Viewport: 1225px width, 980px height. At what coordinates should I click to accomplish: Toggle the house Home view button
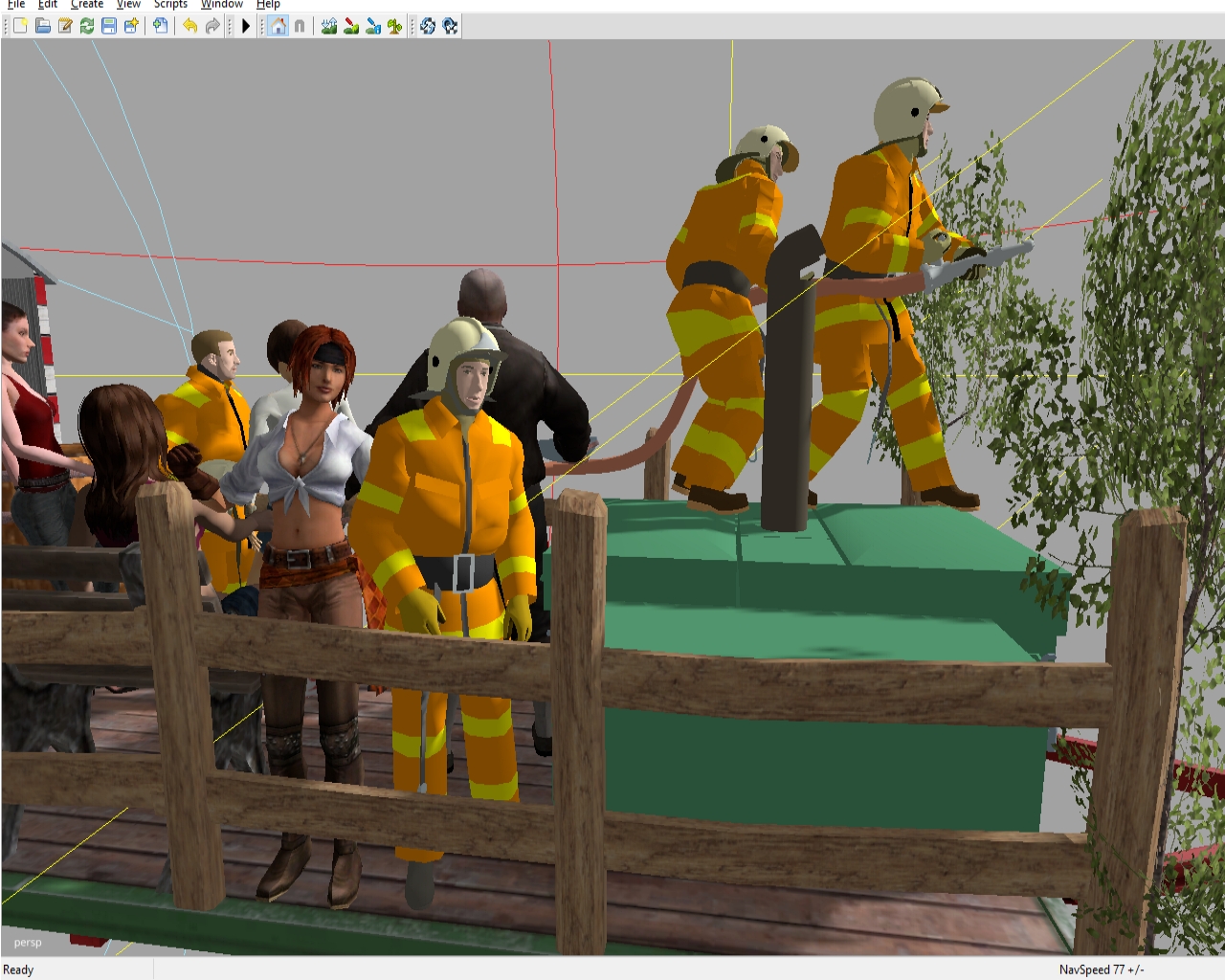[x=278, y=26]
